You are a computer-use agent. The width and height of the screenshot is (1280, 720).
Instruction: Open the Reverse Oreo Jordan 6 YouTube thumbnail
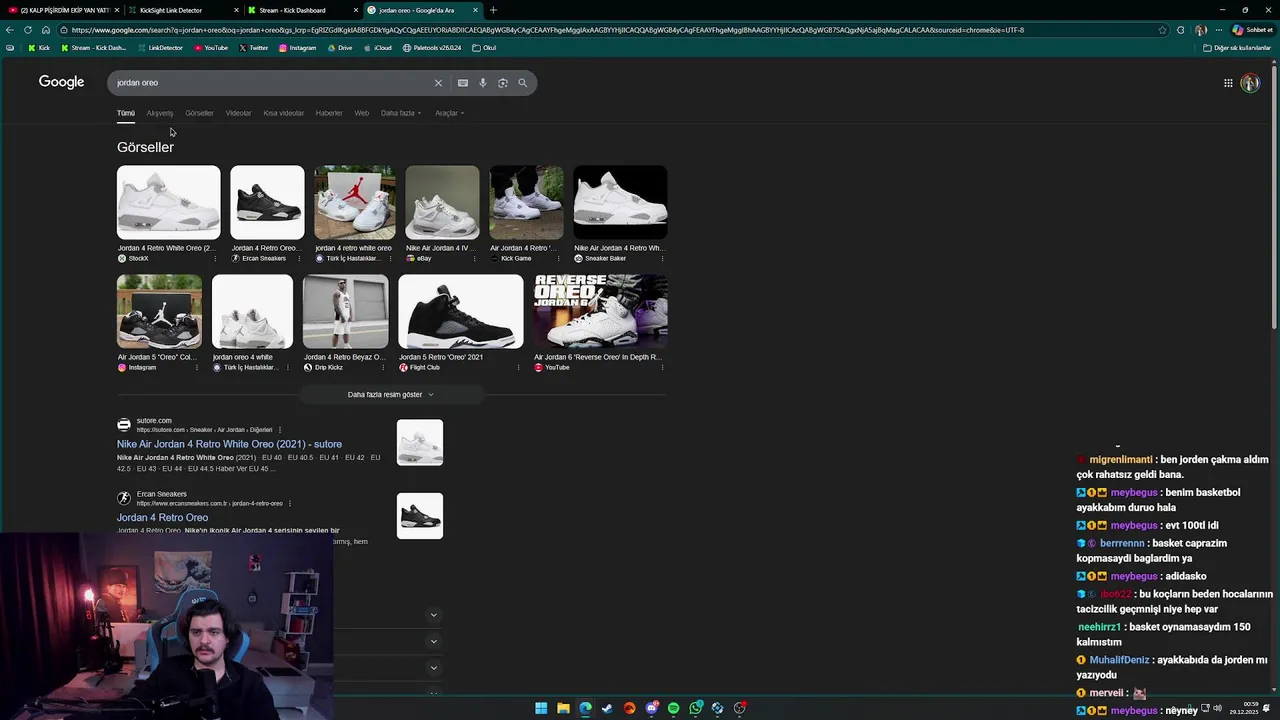pyautogui.click(x=600, y=312)
